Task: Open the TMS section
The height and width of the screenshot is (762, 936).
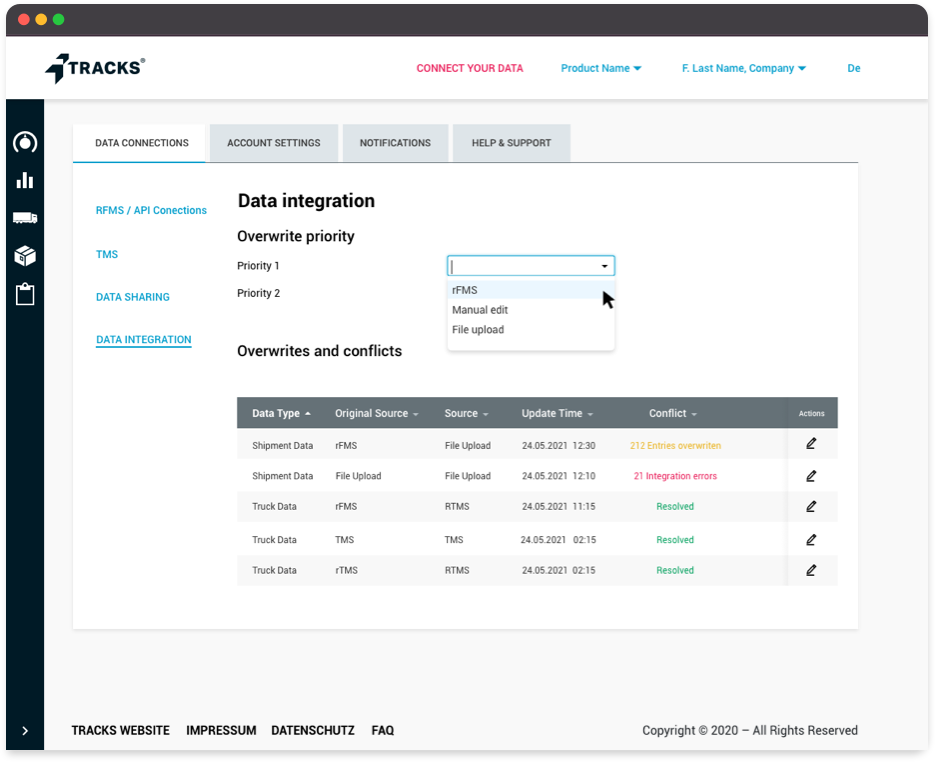Action: point(107,254)
